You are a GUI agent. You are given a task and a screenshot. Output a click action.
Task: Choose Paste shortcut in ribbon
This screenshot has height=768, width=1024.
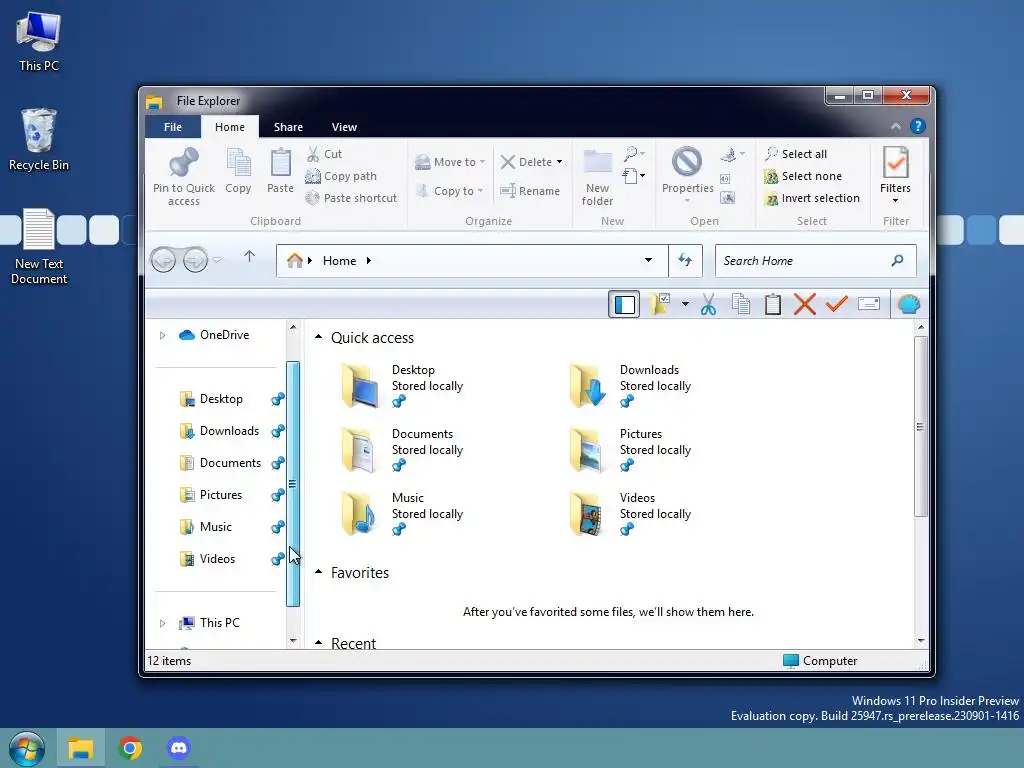click(x=351, y=198)
